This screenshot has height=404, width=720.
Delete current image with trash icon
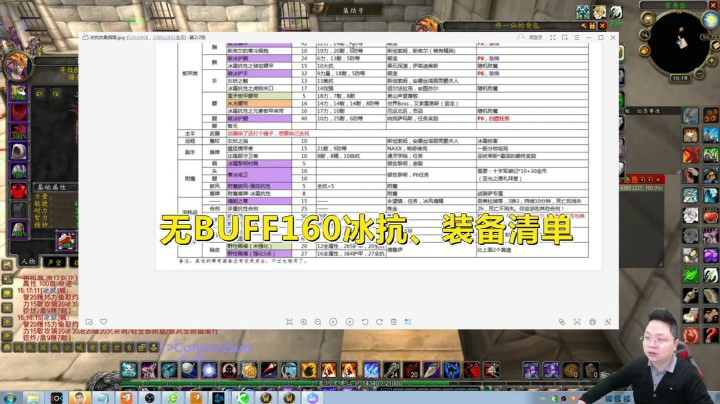click(394, 322)
